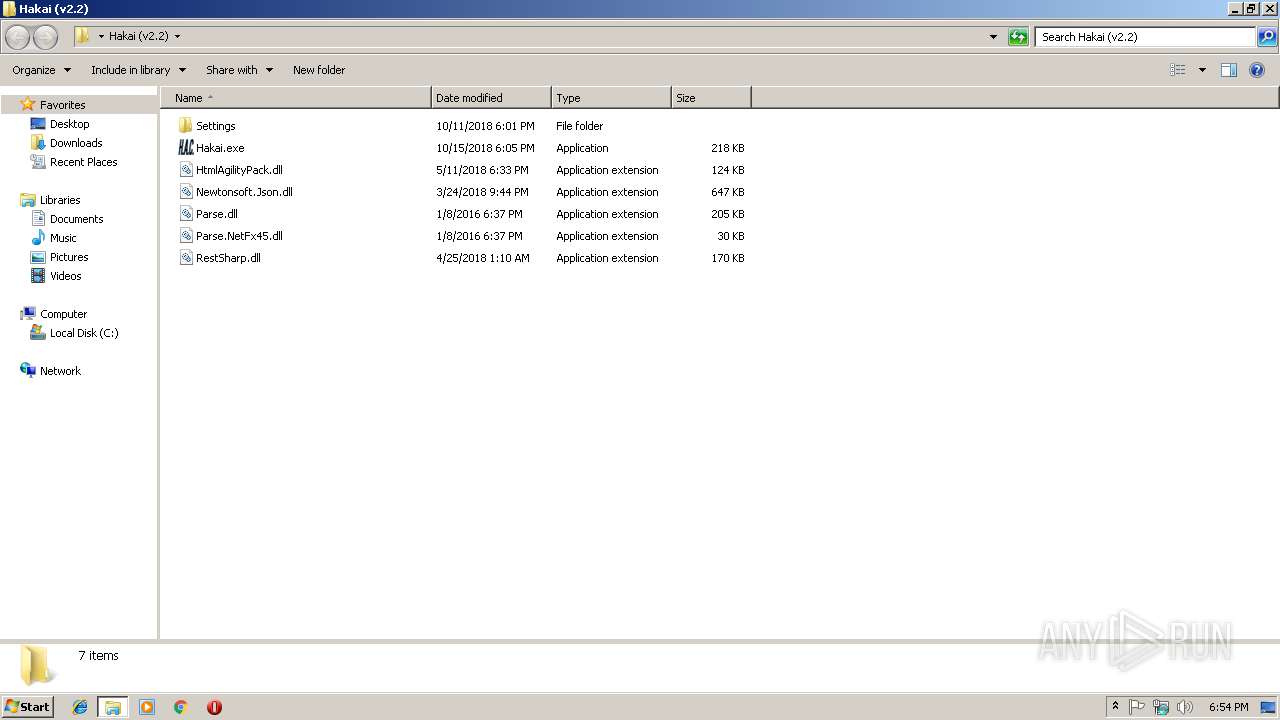Refresh the folder view
This screenshot has height=720, width=1280.
[1018, 37]
